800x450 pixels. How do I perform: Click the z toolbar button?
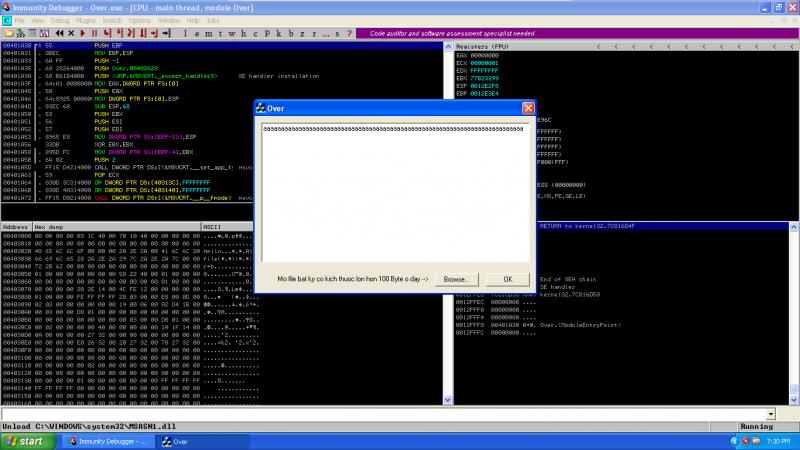point(303,34)
